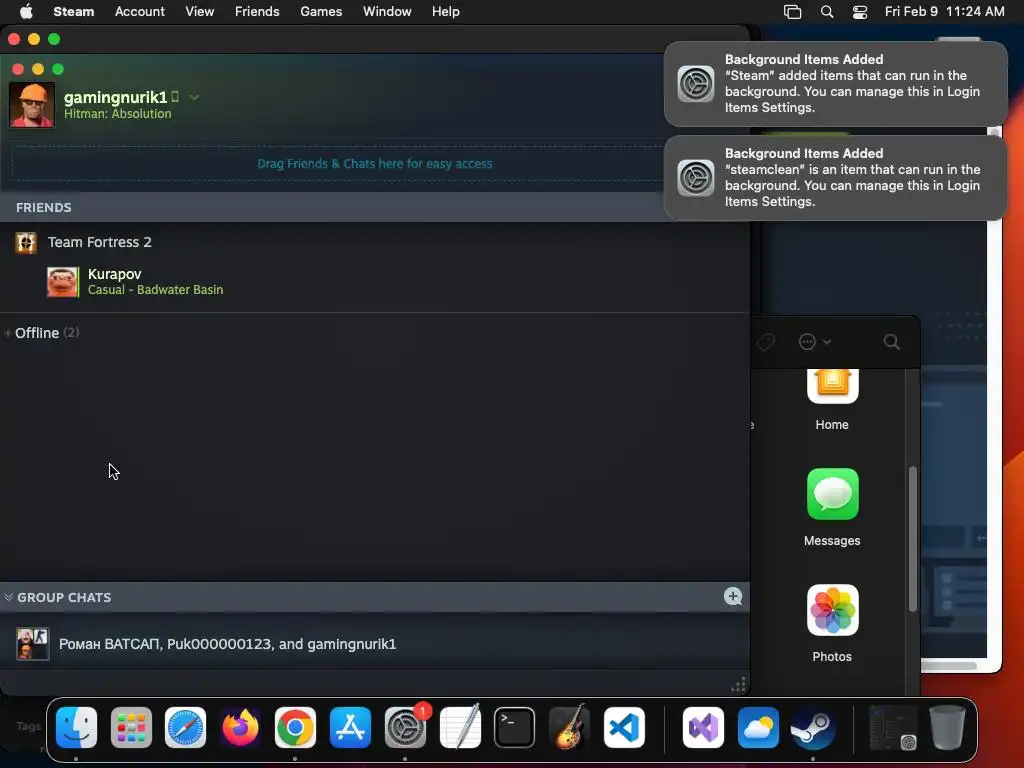Open Terminal from the Dock
This screenshot has height=768, width=1024.
tap(515, 728)
